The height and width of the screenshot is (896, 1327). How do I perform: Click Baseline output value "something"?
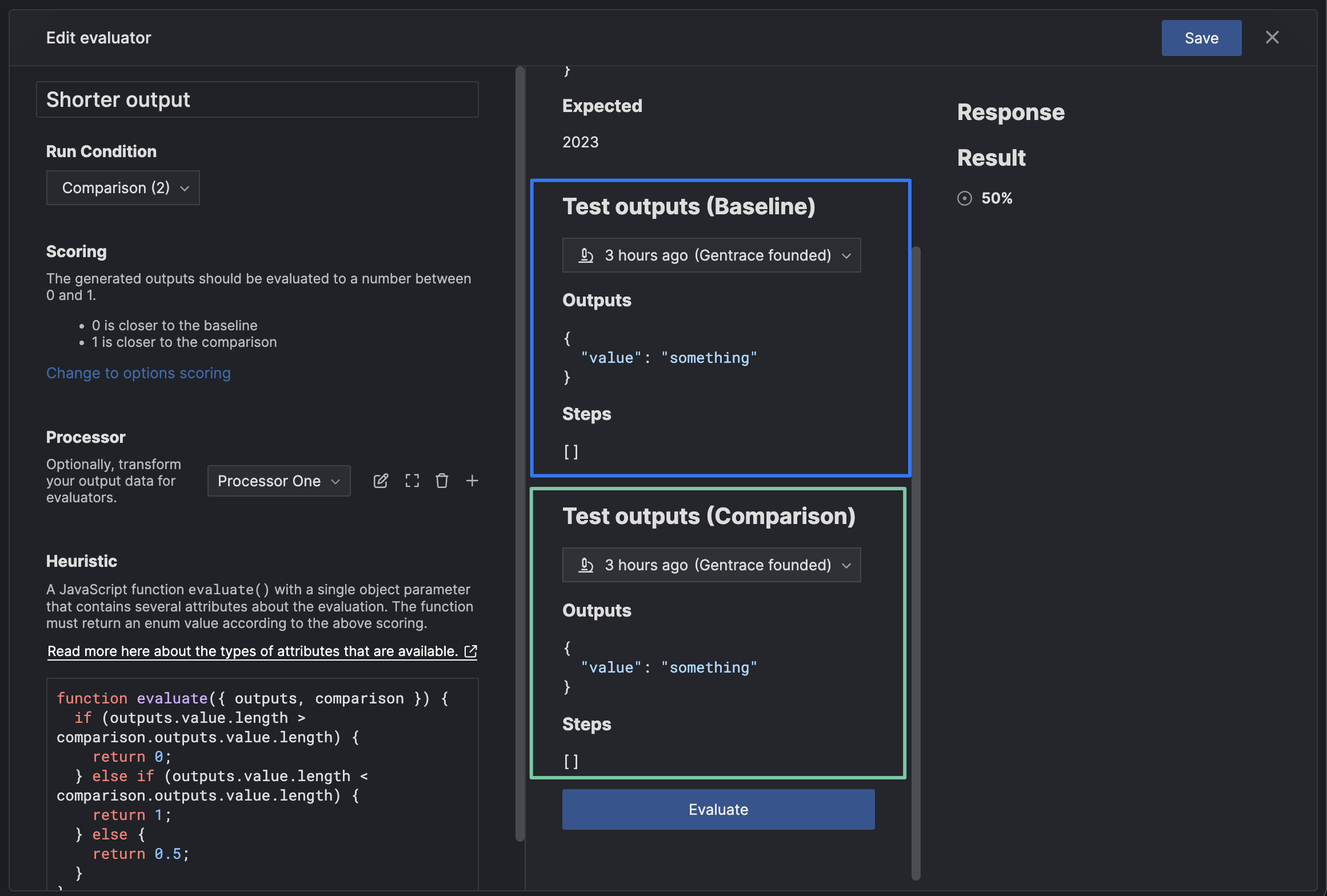(x=709, y=358)
